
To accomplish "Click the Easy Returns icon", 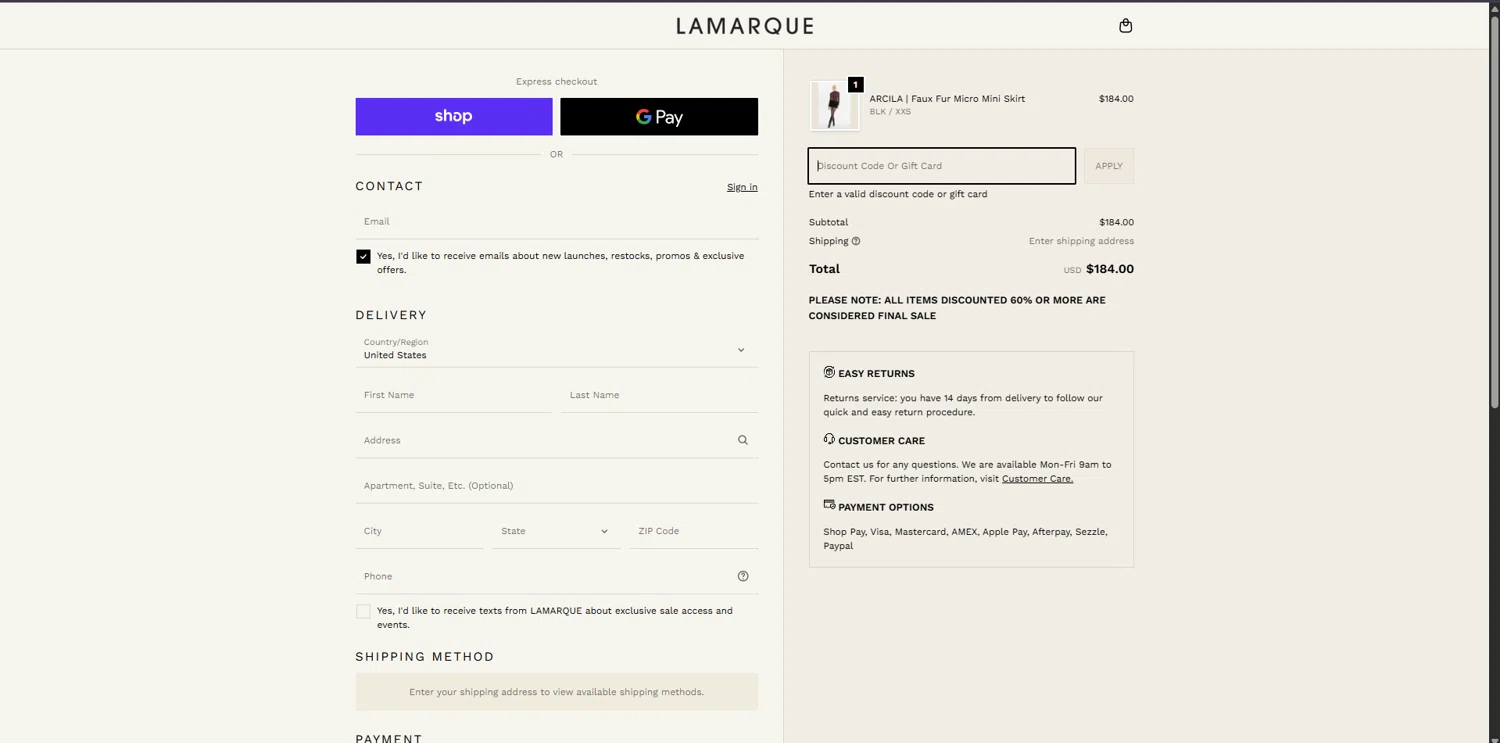I will (829, 372).
